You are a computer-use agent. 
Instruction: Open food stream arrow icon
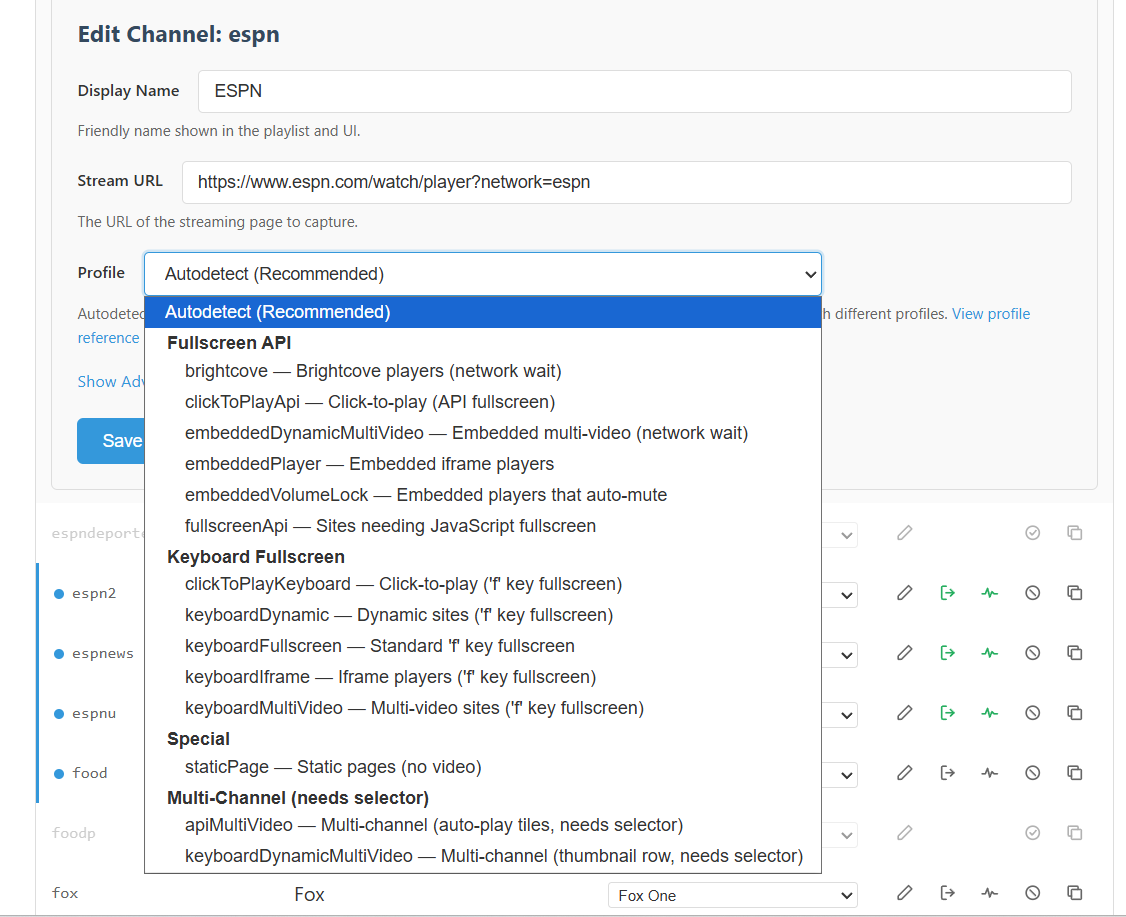(x=947, y=773)
